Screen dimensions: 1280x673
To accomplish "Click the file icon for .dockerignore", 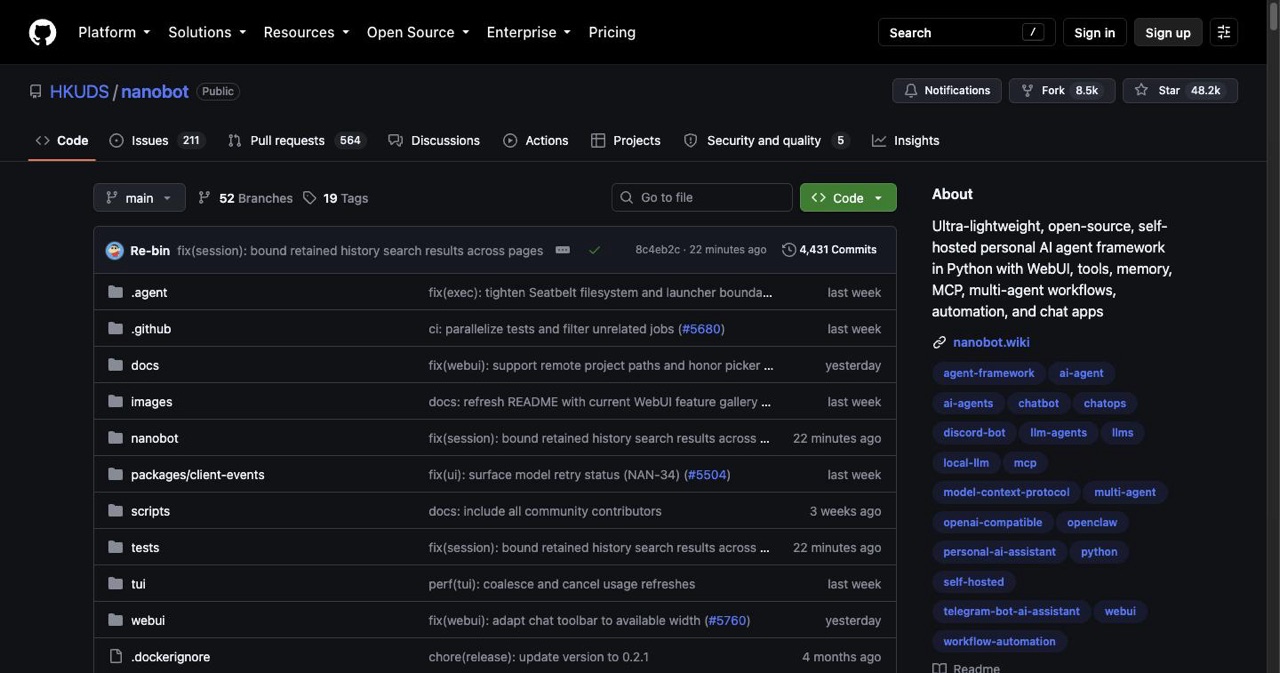I will (x=115, y=657).
